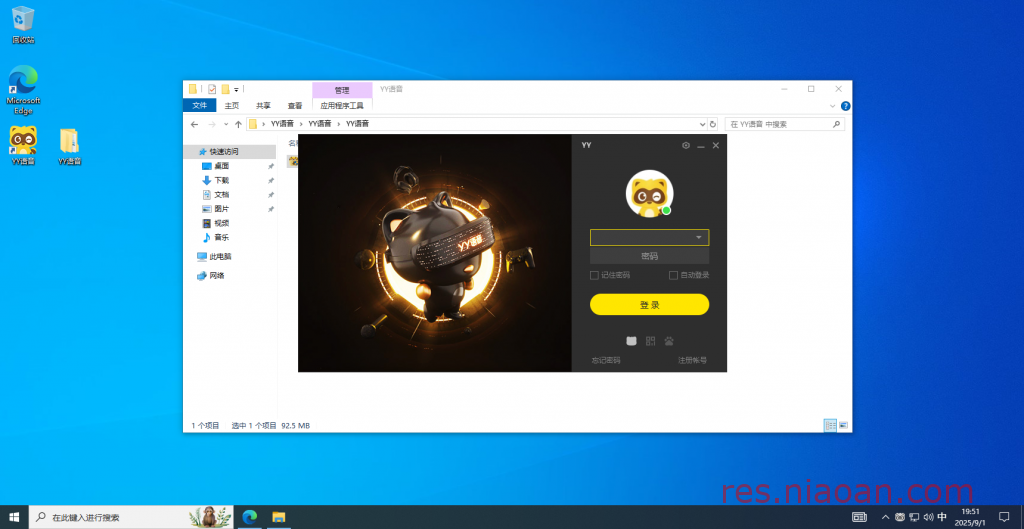The image size is (1024, 529).
Task: Open the 文件 menu in File Explorer
Action: click(199, 106)
